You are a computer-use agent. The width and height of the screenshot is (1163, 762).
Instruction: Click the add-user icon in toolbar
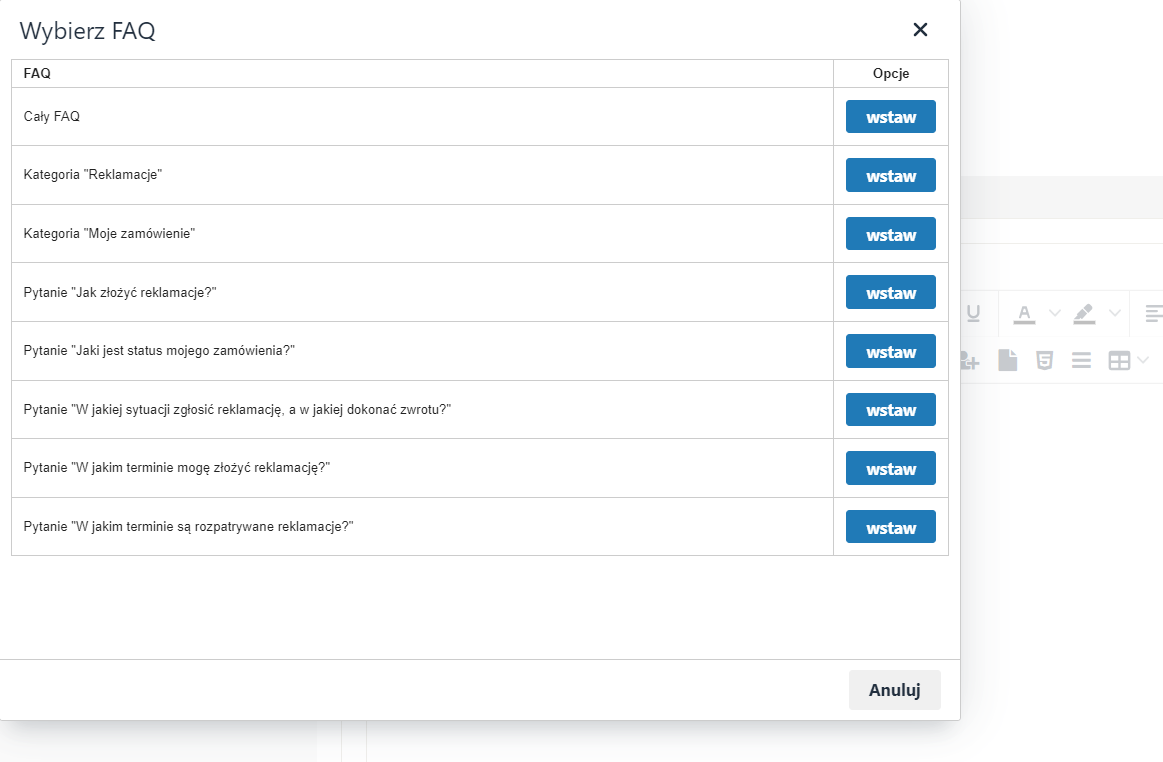point(969,361)
